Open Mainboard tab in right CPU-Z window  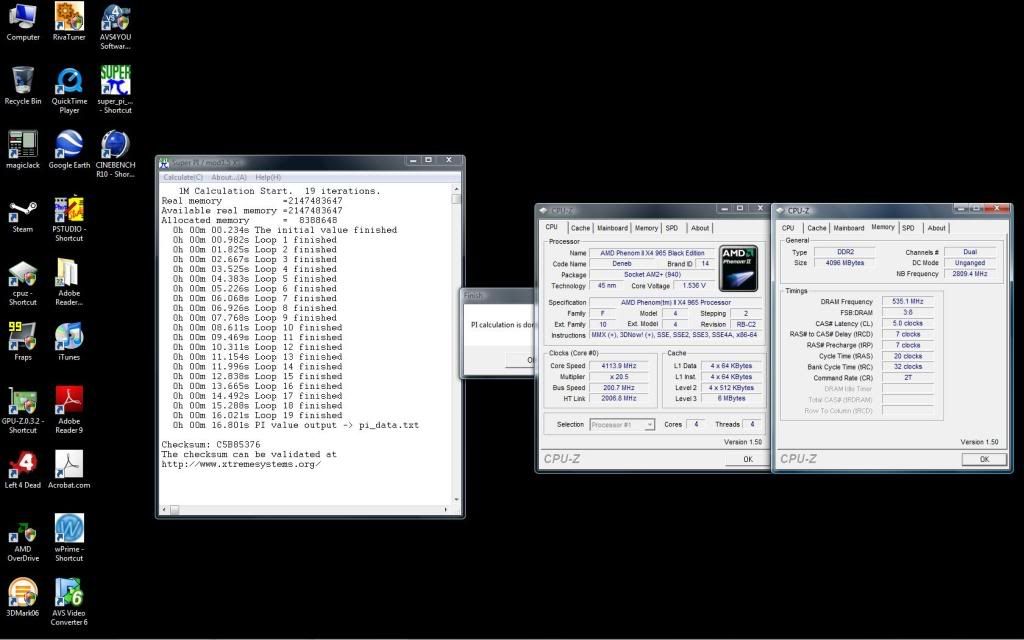(848, 228)
